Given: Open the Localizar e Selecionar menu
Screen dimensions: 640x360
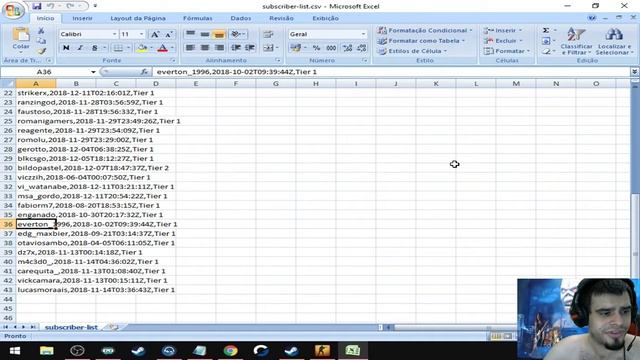Looking at the screenshot, I should point(614,41).
